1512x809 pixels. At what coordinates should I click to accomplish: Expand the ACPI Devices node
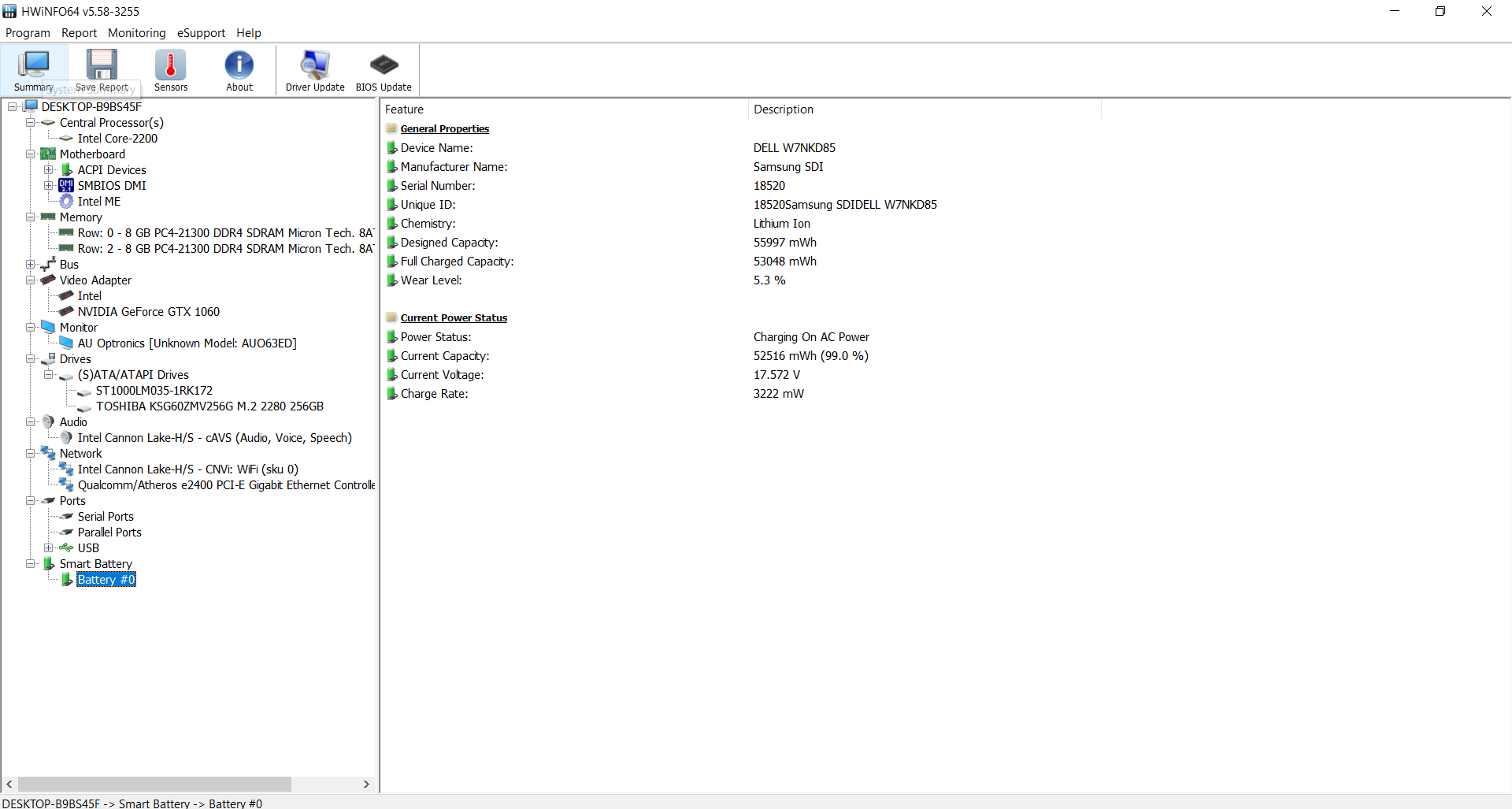[x=48, y=169]
